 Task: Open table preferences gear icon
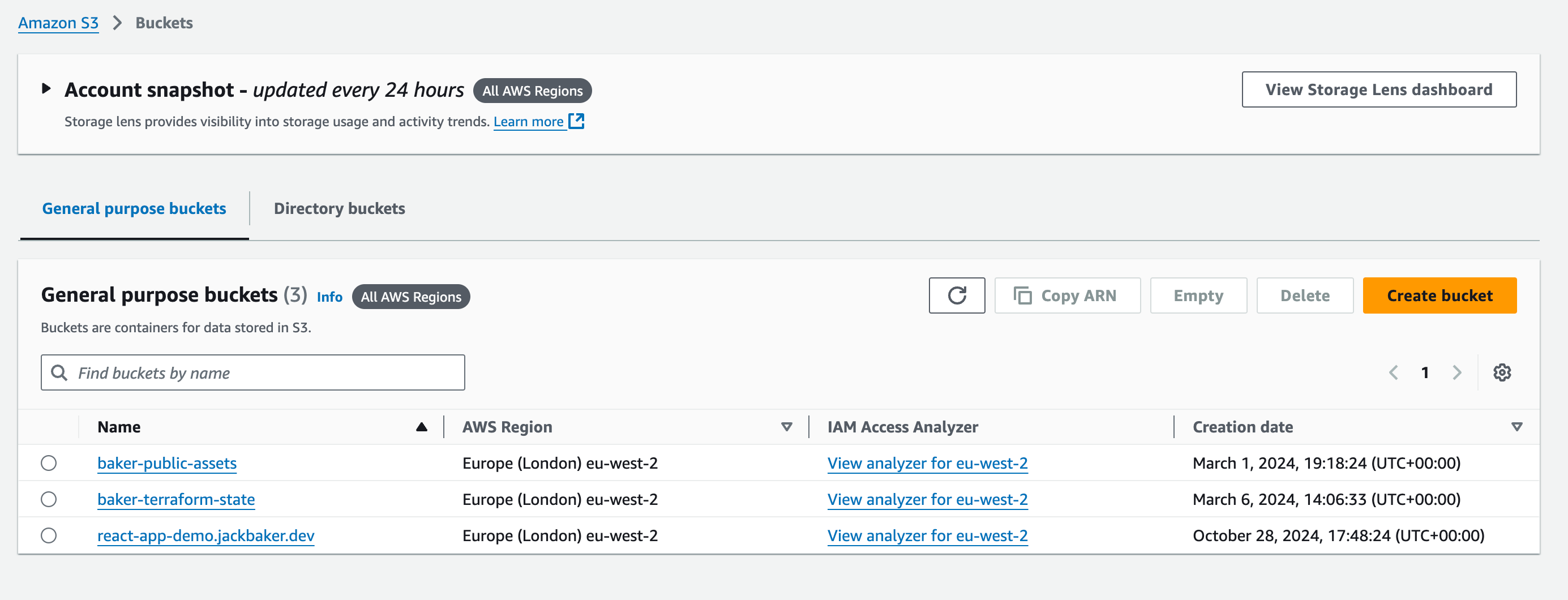tap(1501, 372)
